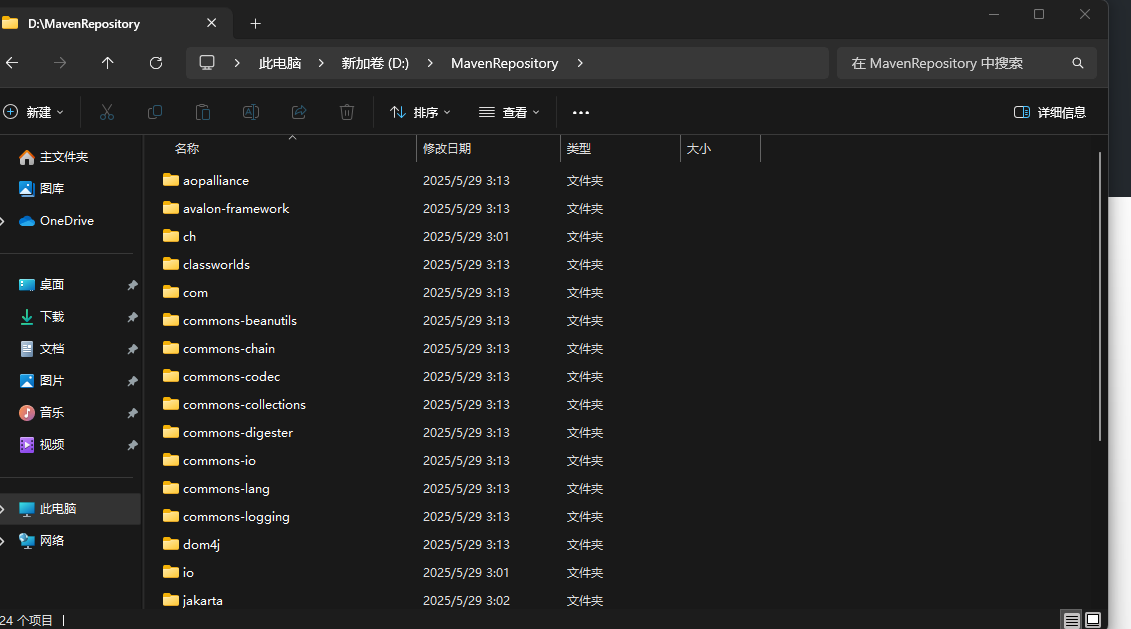Screen dimensions: 1131x629
Task: Close the D:\MavenRepository tab
Action: pos(211,23)
